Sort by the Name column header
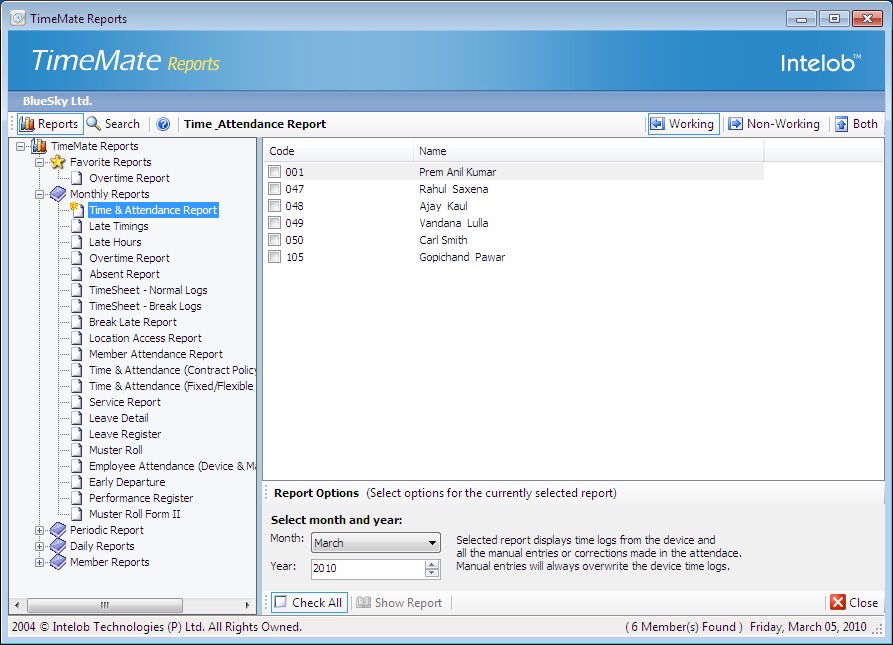This screenshot has height=645, width=893. coord(588,151)
